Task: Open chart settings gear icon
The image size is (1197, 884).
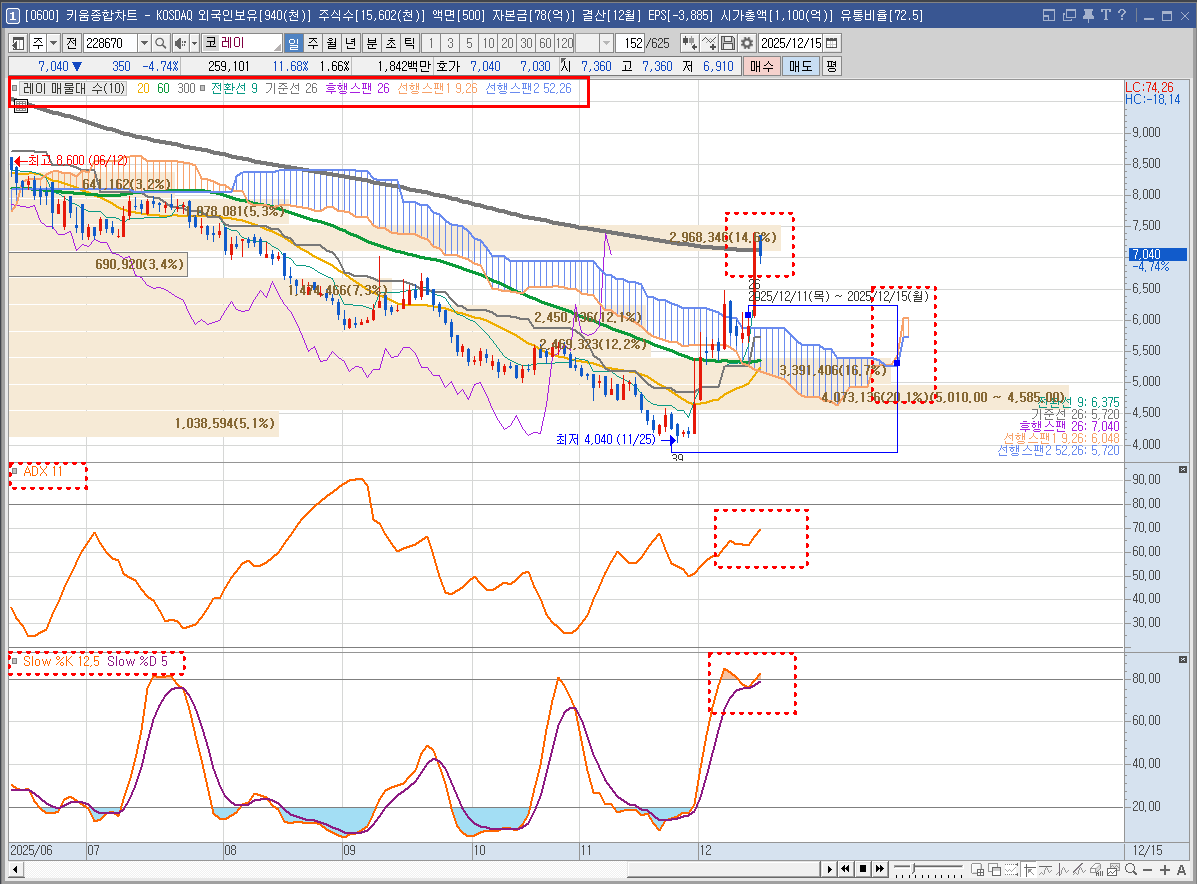Action: pyautogui.click(x=747, y=44)
